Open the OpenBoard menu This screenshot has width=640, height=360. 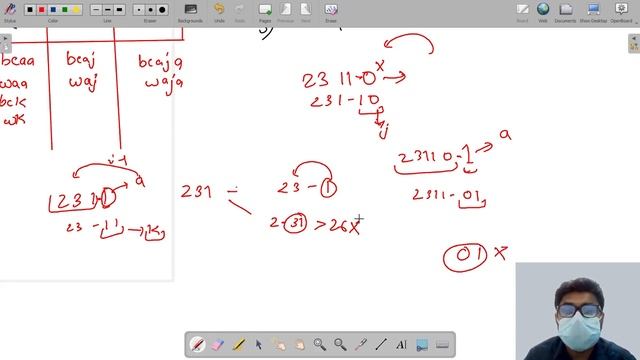[621, 12]
